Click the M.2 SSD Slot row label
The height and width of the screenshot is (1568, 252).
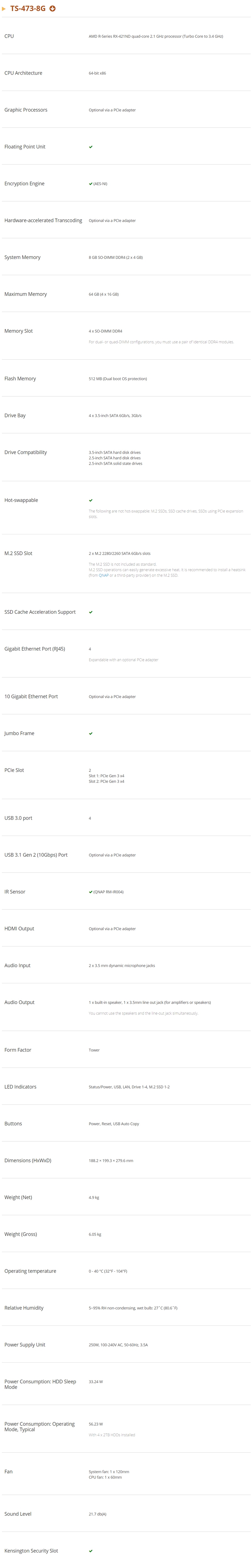(x=18, y=553)
